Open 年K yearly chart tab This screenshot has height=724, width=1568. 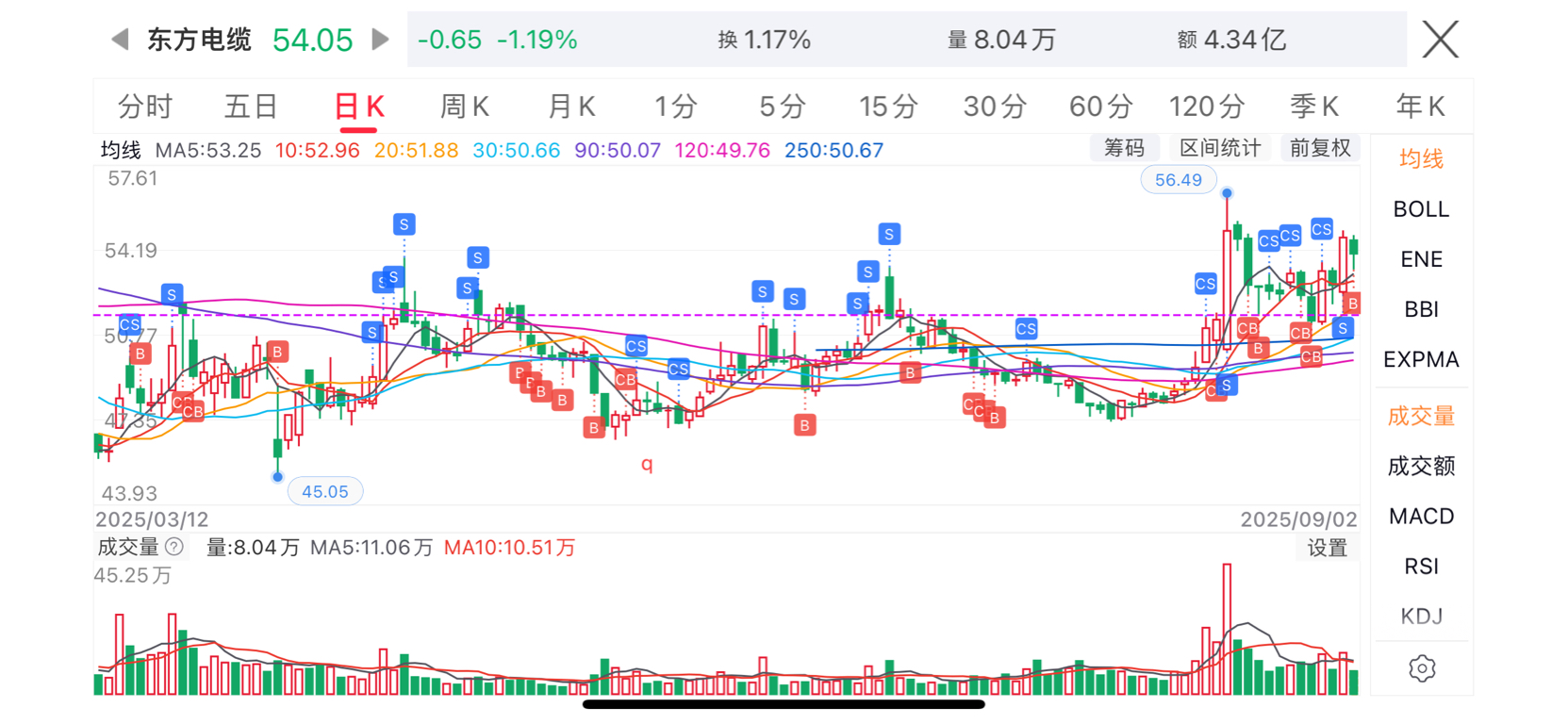(x=1420, y=107)
